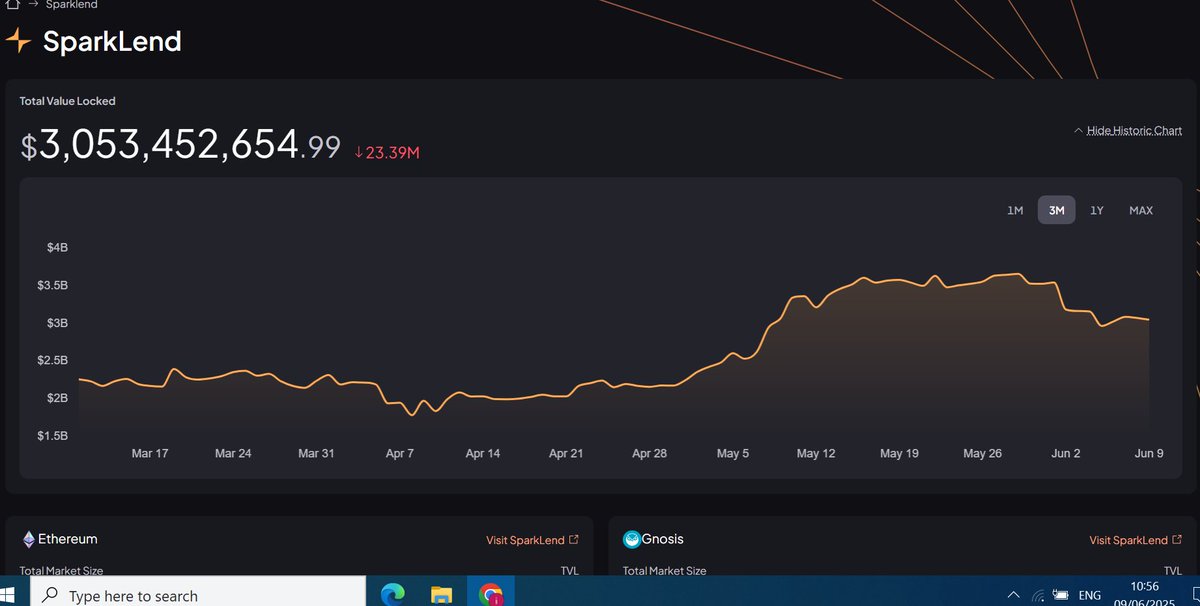This screenshot has height=606, width=1200.
Task: Click the Gnosis card title
Action: [664, 539]
